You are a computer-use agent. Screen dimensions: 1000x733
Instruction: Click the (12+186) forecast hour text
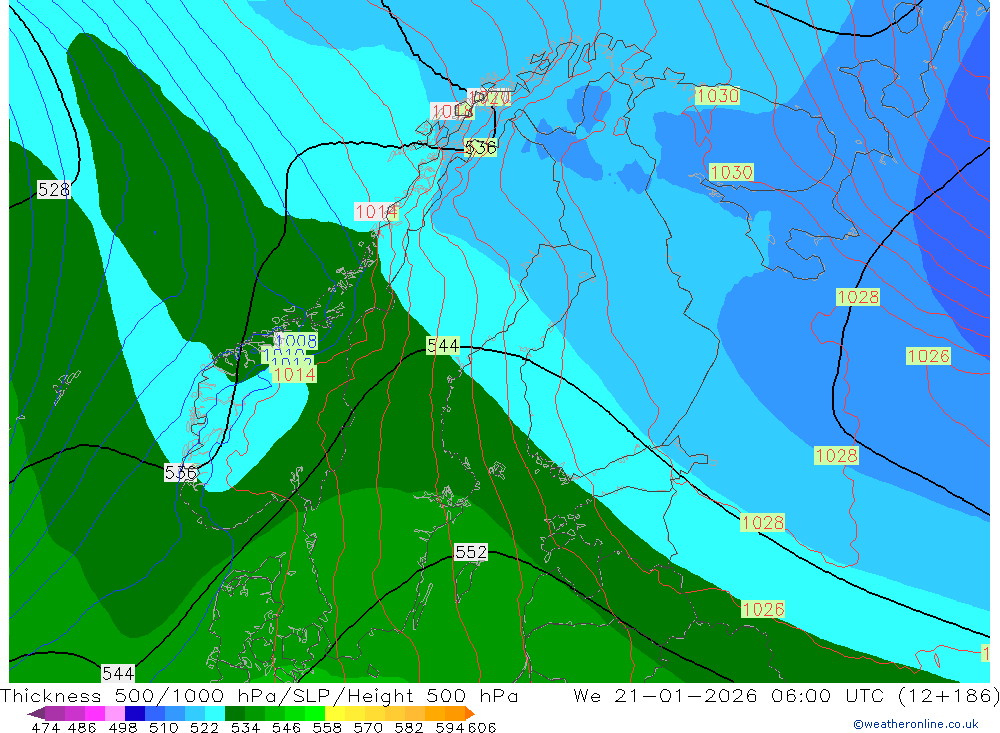coord(948,695)
